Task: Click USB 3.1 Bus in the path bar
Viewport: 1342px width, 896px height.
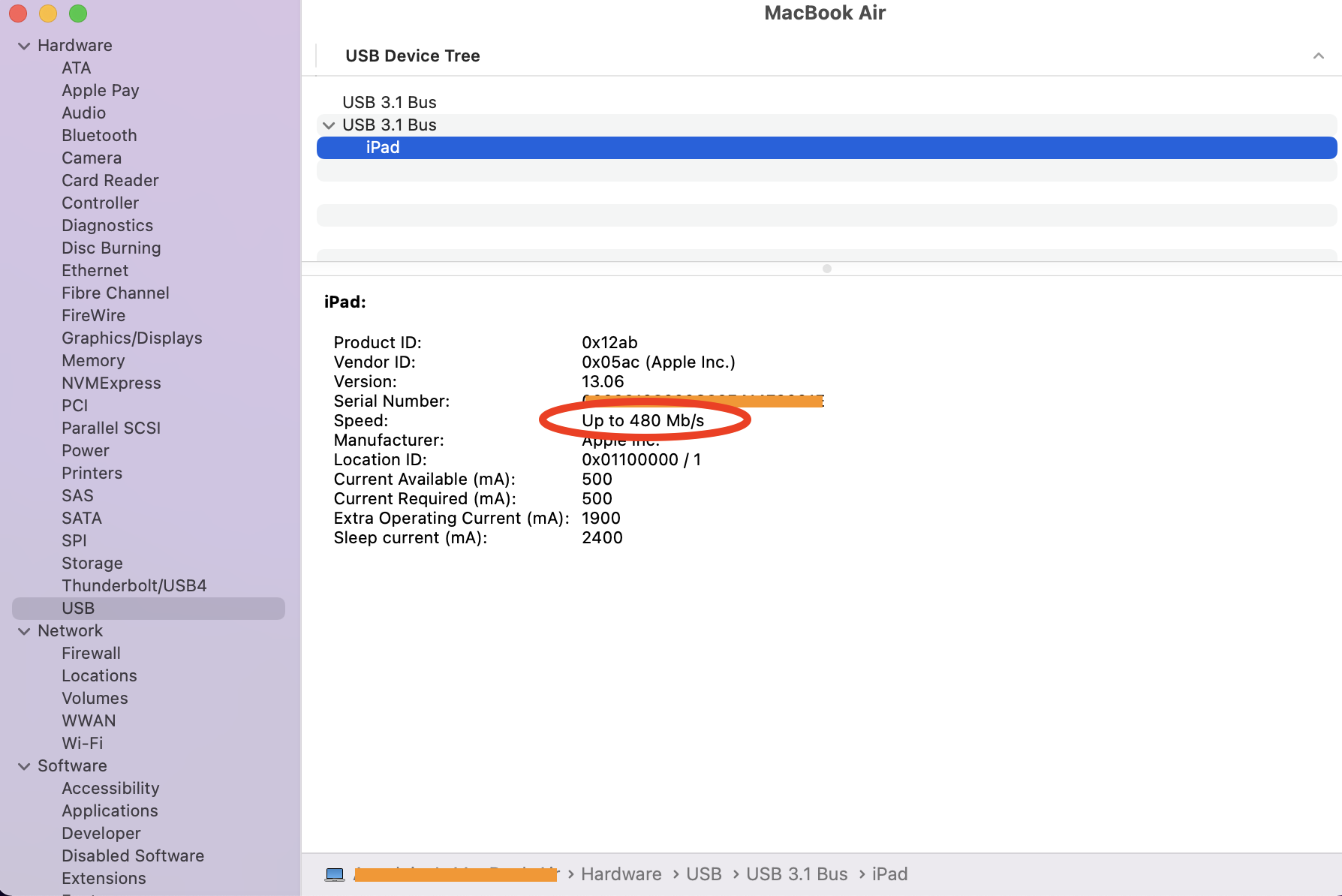Action: pyautogui.click(x=797, y=874)
